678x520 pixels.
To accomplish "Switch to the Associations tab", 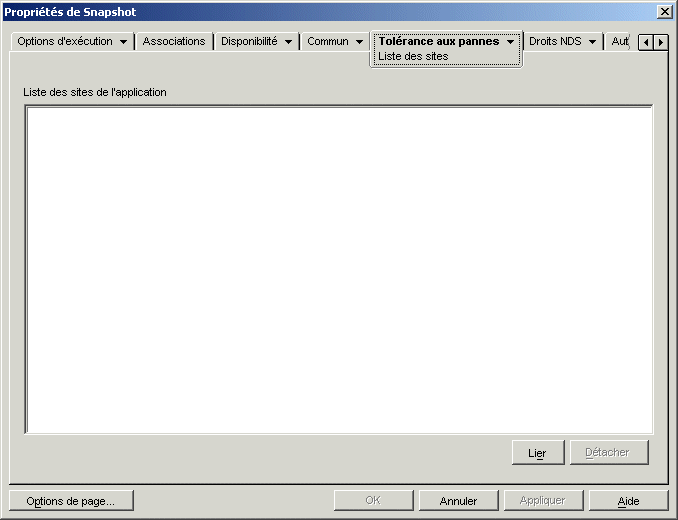I will tap(174, 41).
